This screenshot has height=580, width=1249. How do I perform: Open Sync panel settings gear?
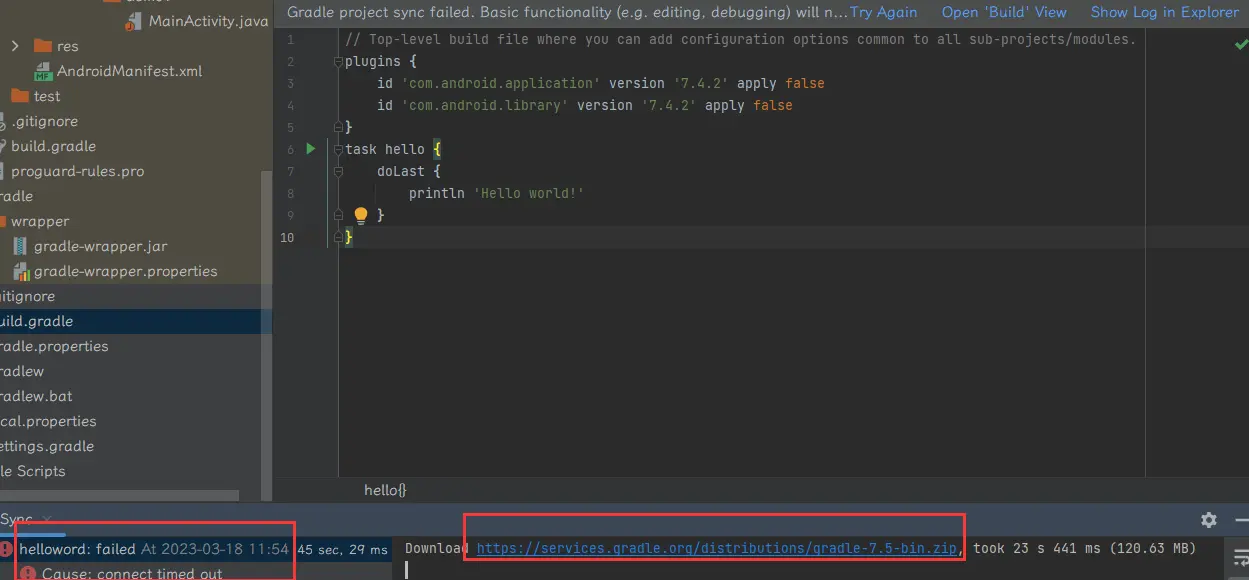point(1209,520)
